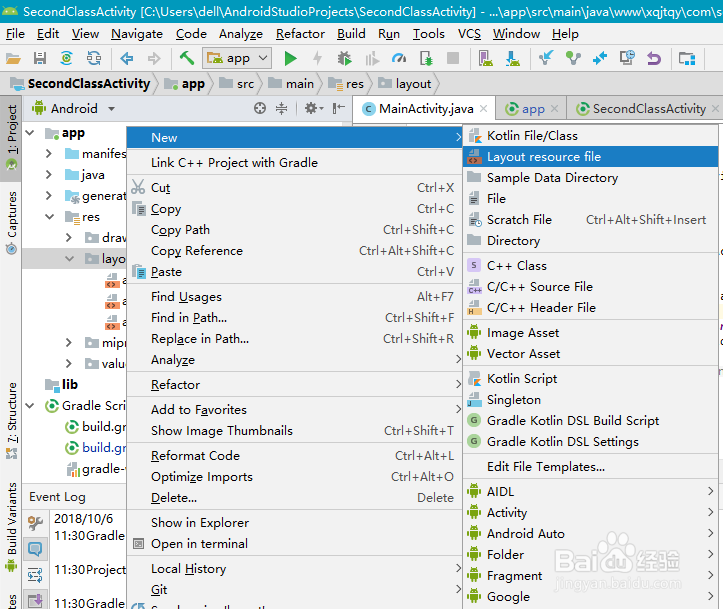
Task: Click the Hide Project panel icon
Action: [x=339, y=108]
